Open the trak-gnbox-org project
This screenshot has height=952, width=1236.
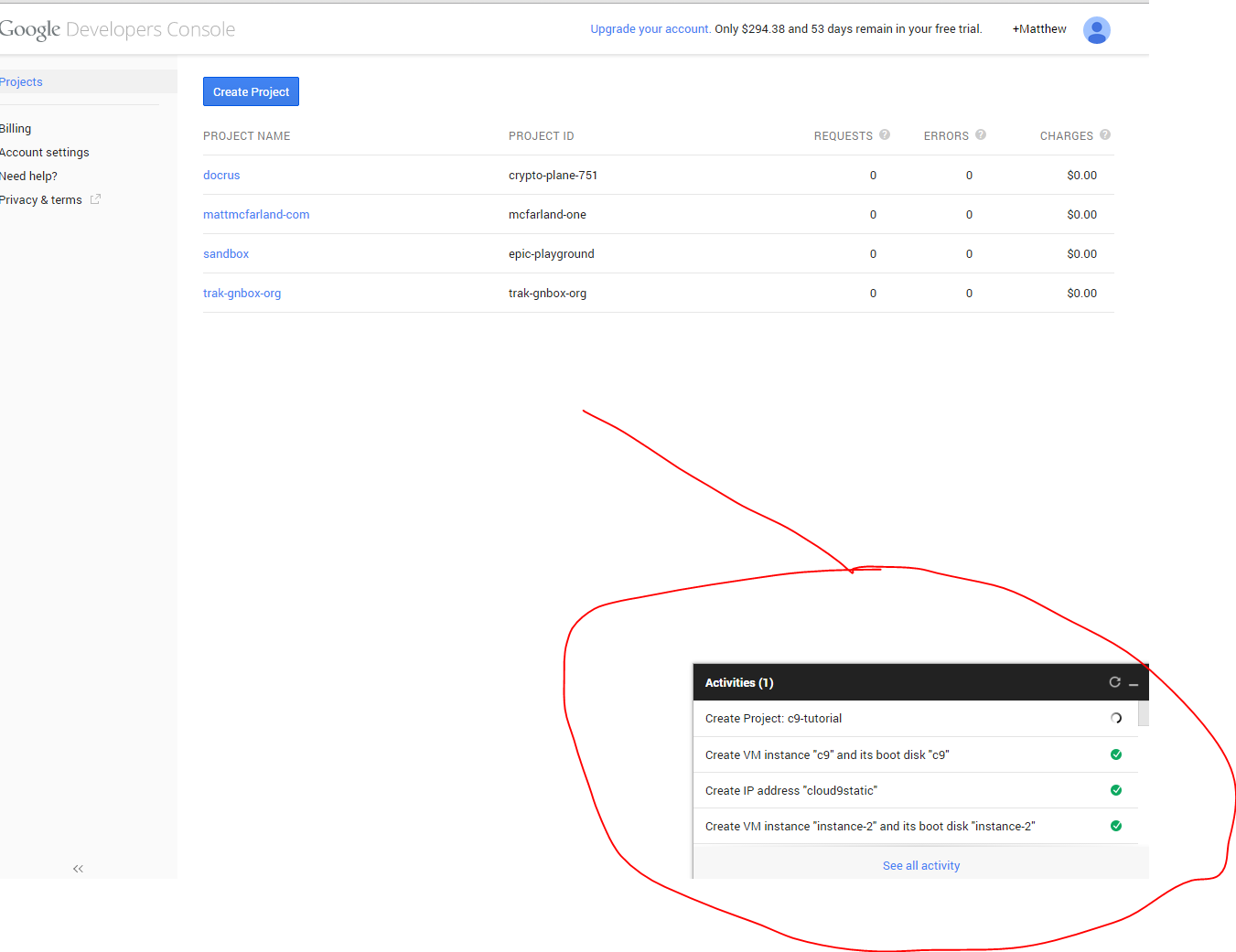click(242, 293)
